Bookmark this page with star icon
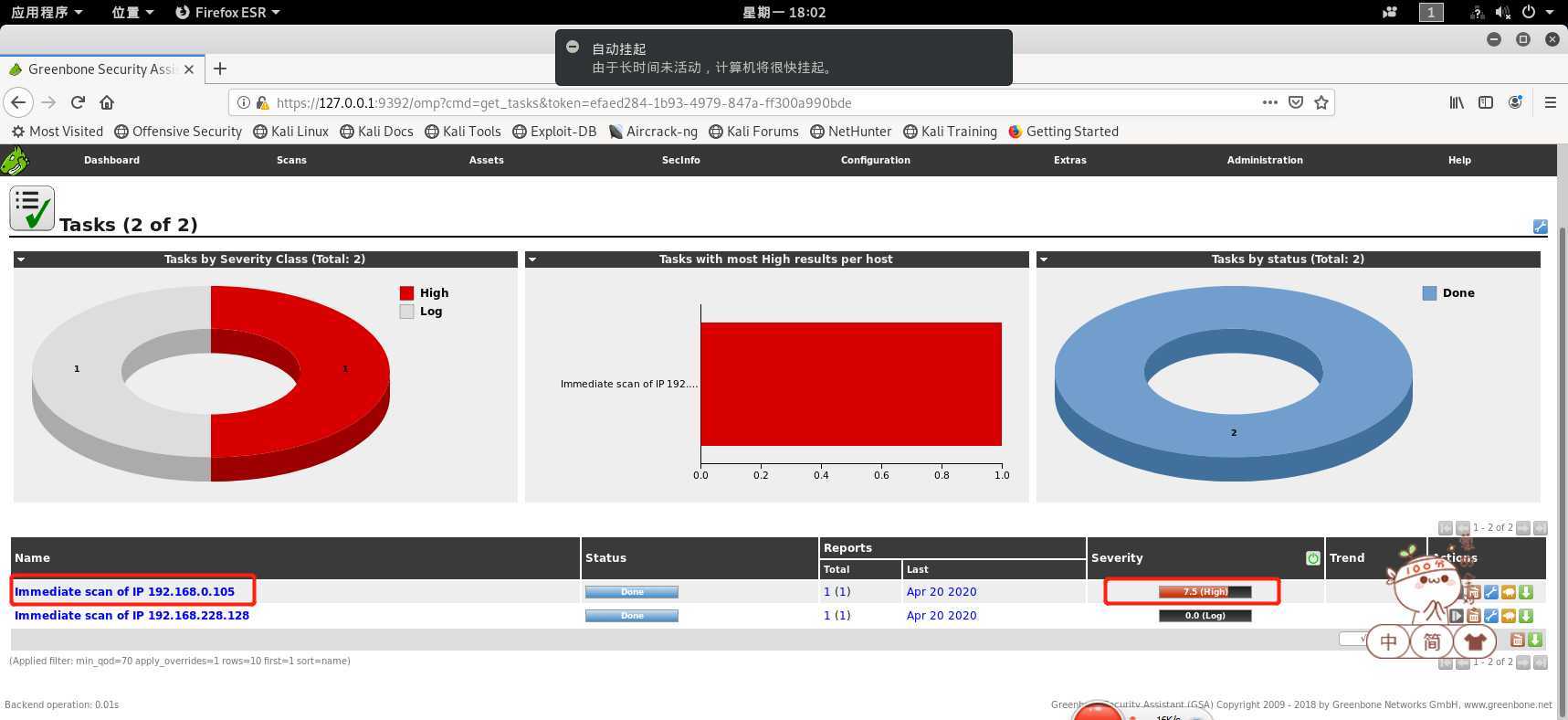 tap(1321, 102)
